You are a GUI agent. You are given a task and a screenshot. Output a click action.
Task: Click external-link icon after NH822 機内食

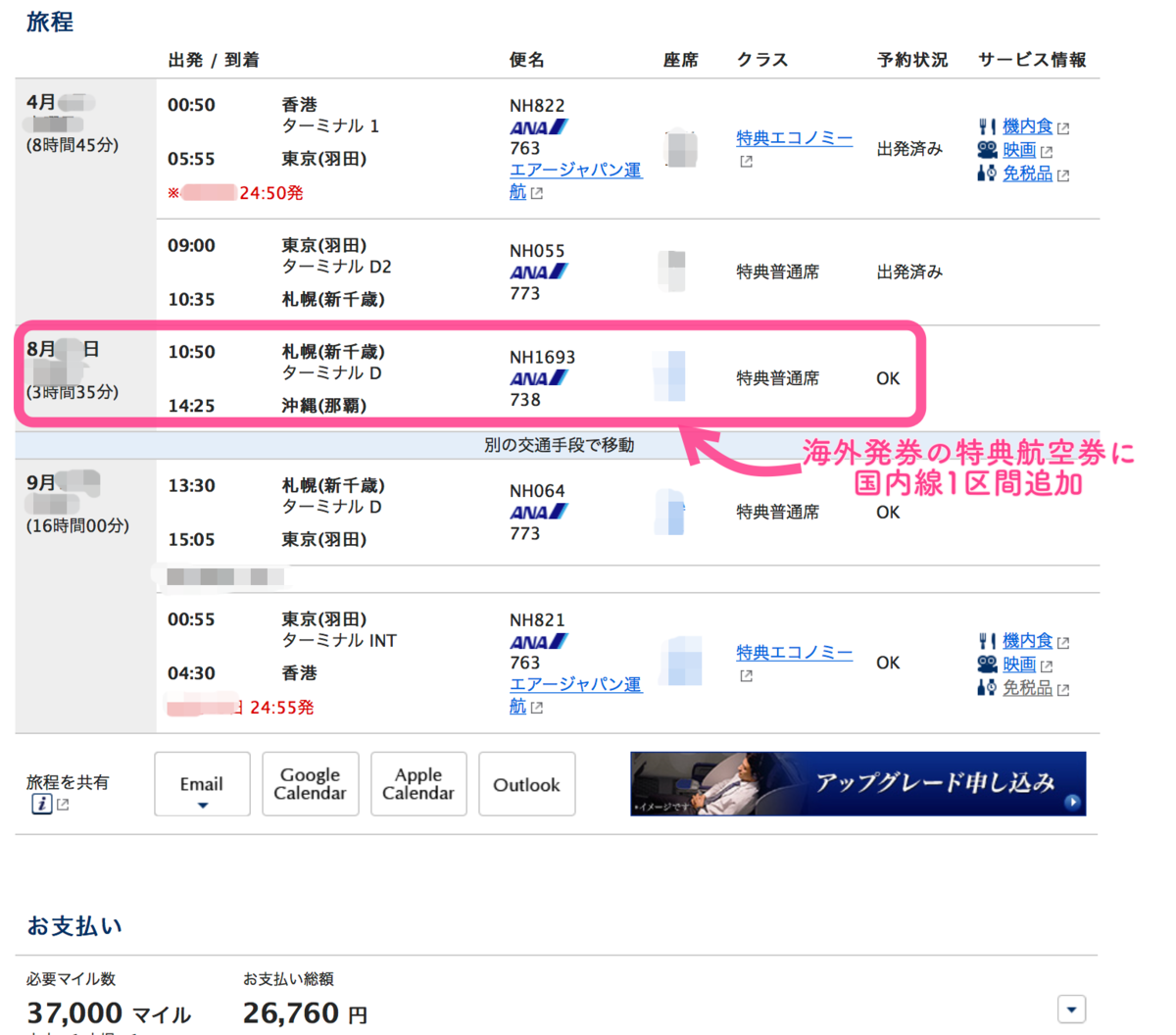(1063, 128)
